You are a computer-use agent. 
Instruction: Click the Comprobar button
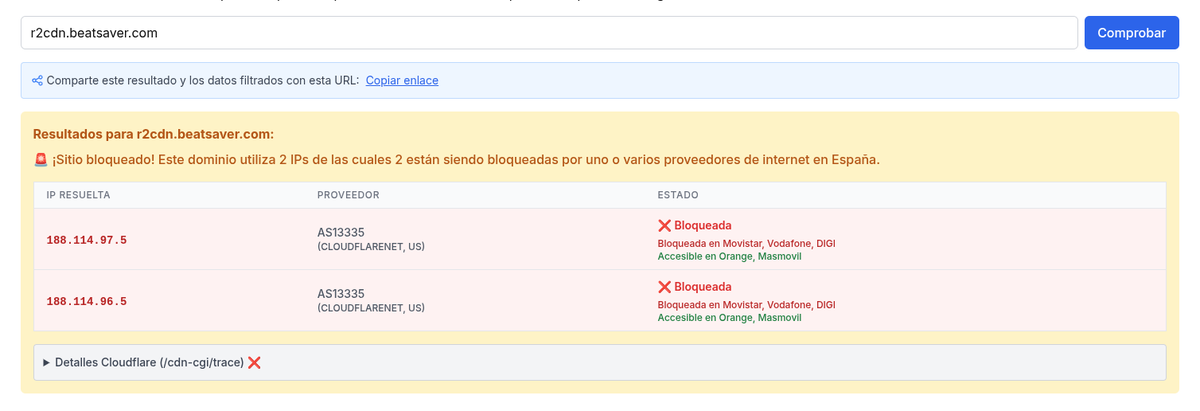[1131, 33]
